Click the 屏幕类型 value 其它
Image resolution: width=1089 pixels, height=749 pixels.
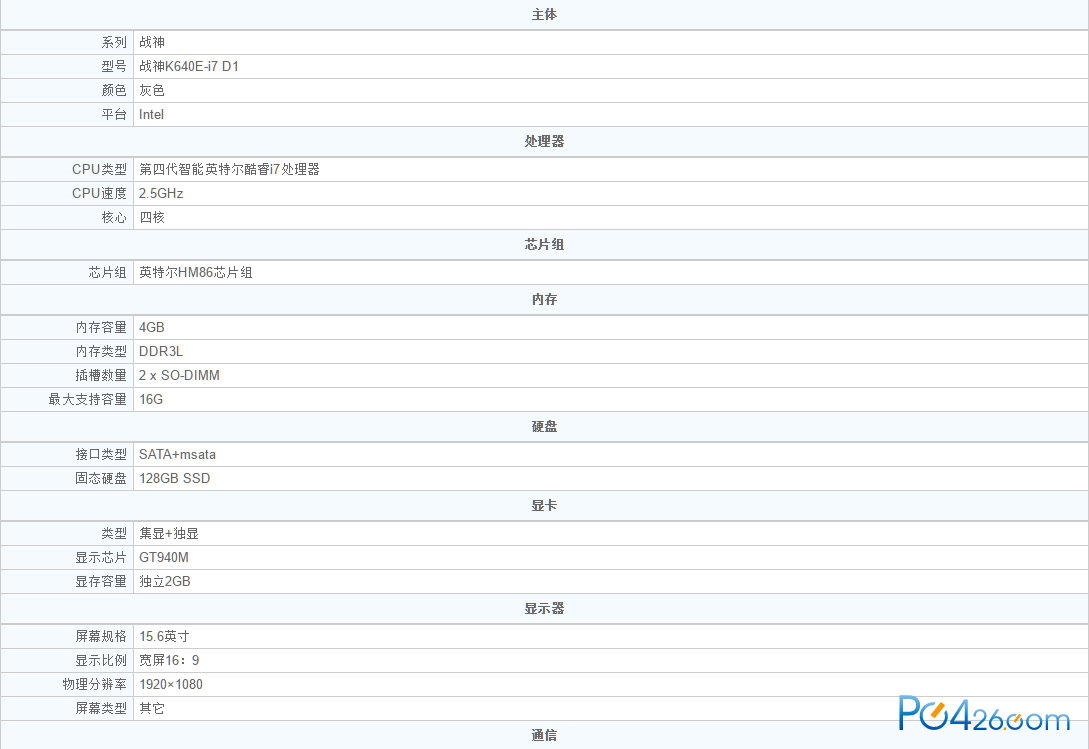click(151, 709)
